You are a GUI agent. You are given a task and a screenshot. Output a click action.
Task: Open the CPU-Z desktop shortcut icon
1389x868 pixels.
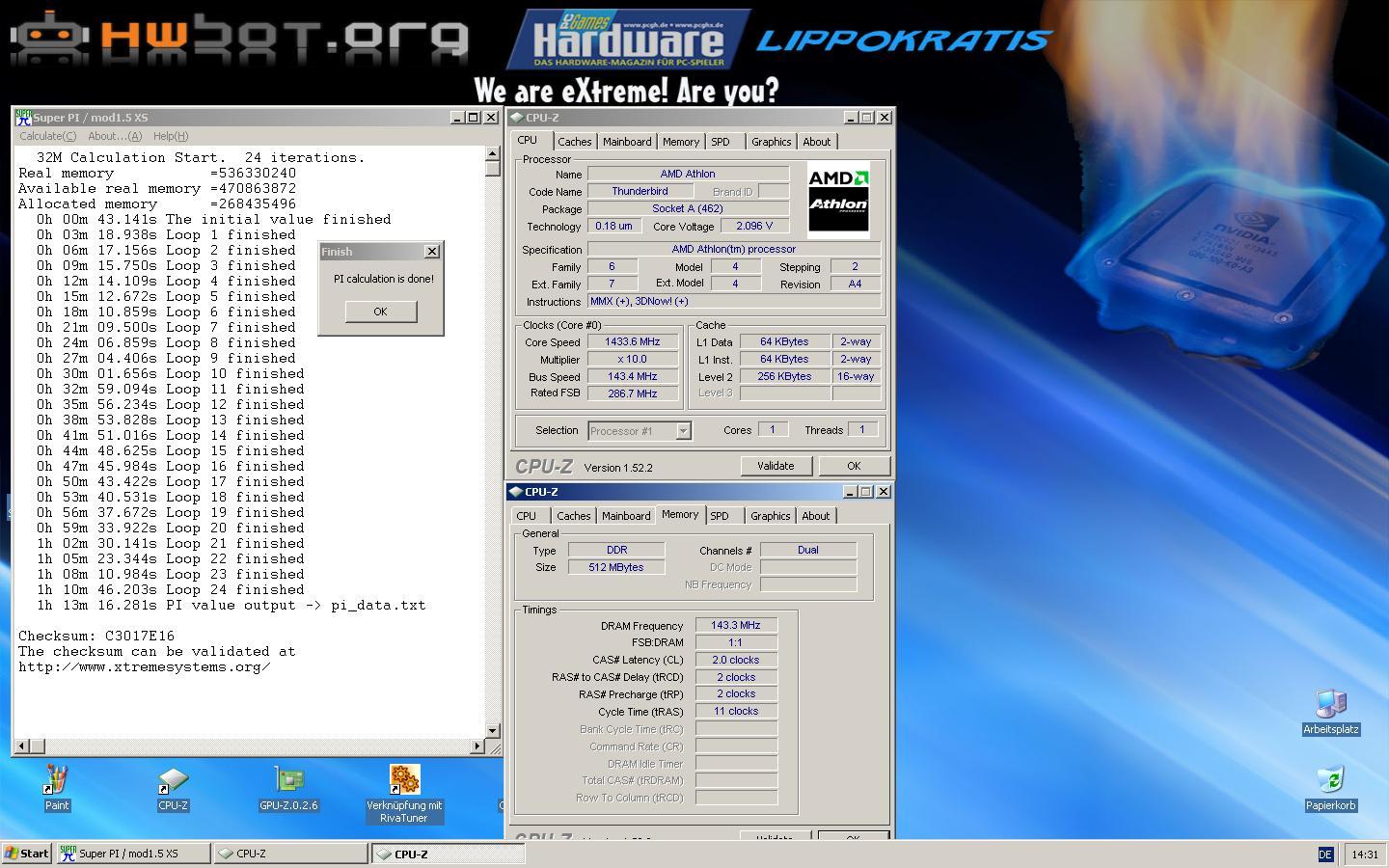pyautogui.click(x=173, y=780)
